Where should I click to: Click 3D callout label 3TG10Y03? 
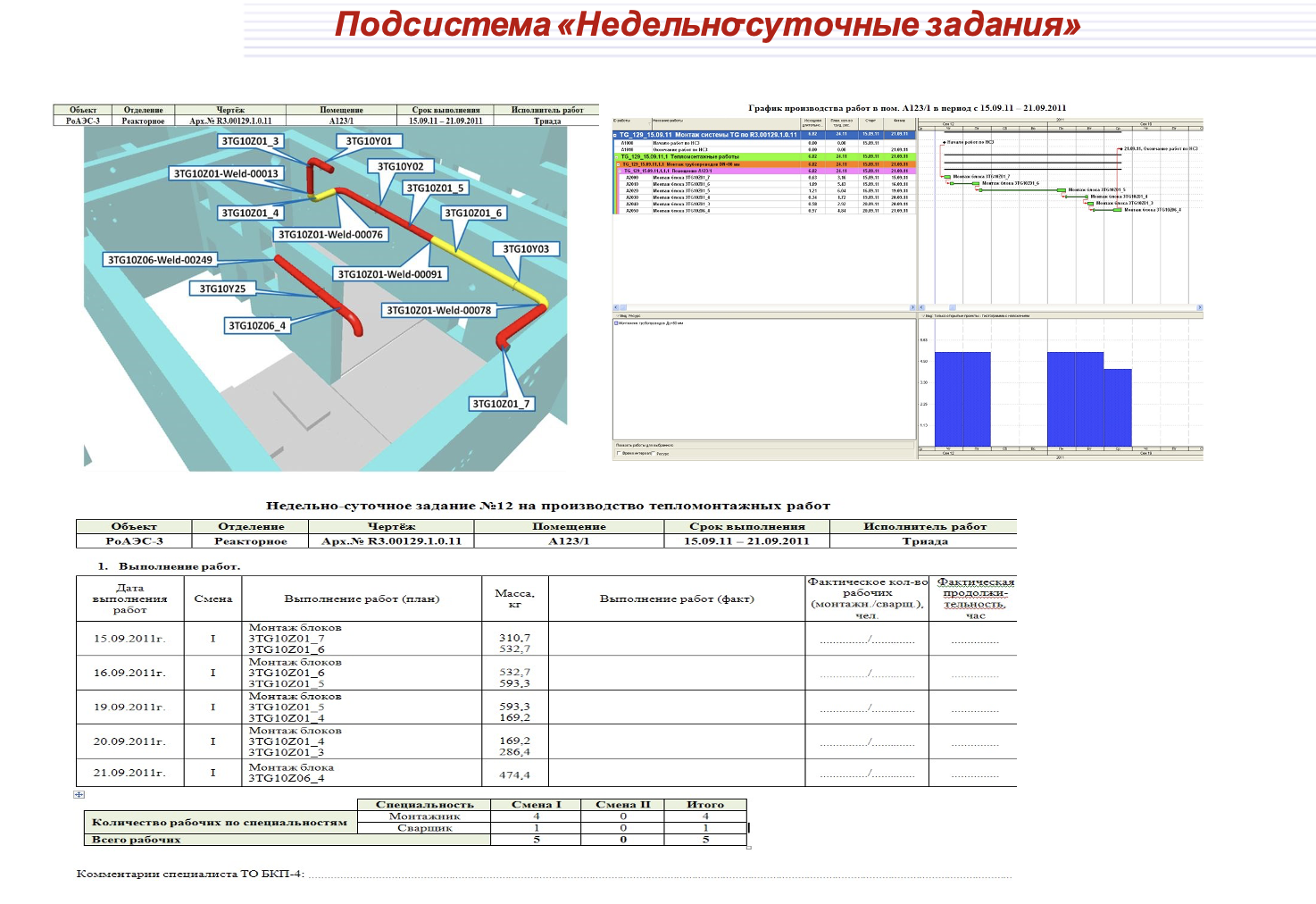point(526,249)
